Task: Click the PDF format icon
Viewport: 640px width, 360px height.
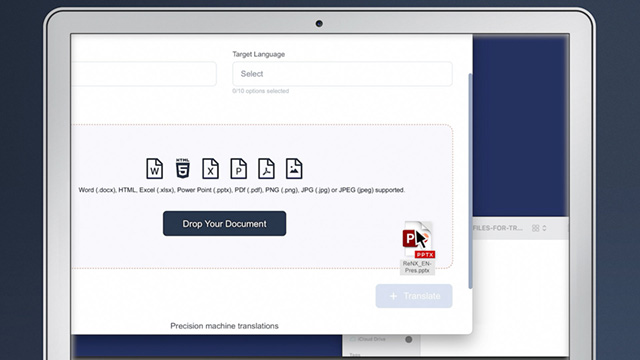Action: (266, 169)
